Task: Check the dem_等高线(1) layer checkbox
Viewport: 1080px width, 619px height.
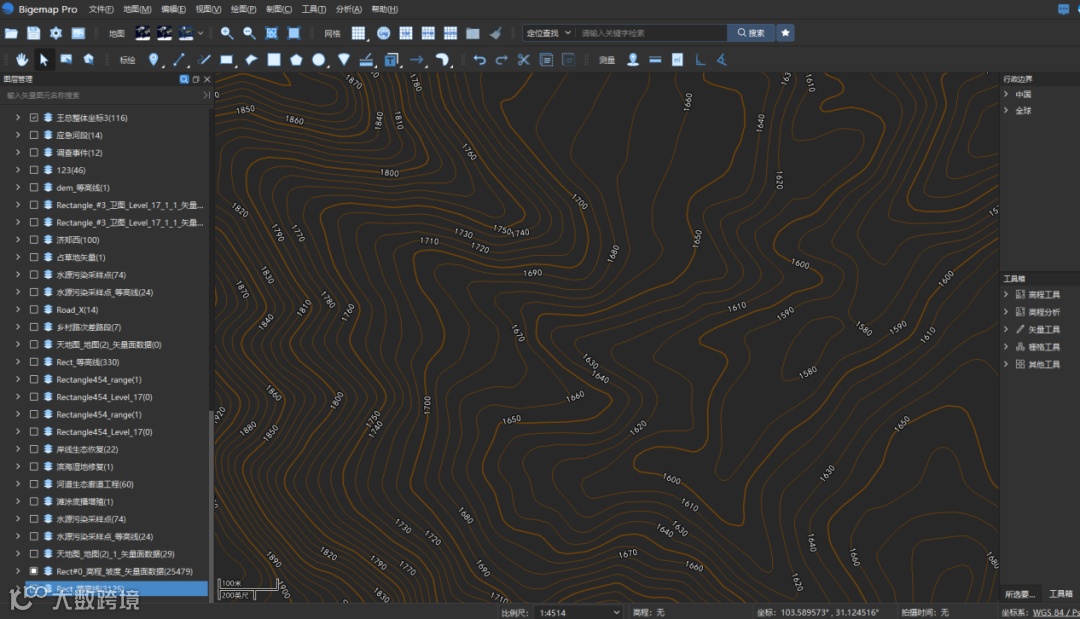Action: (x=34, y=187)
